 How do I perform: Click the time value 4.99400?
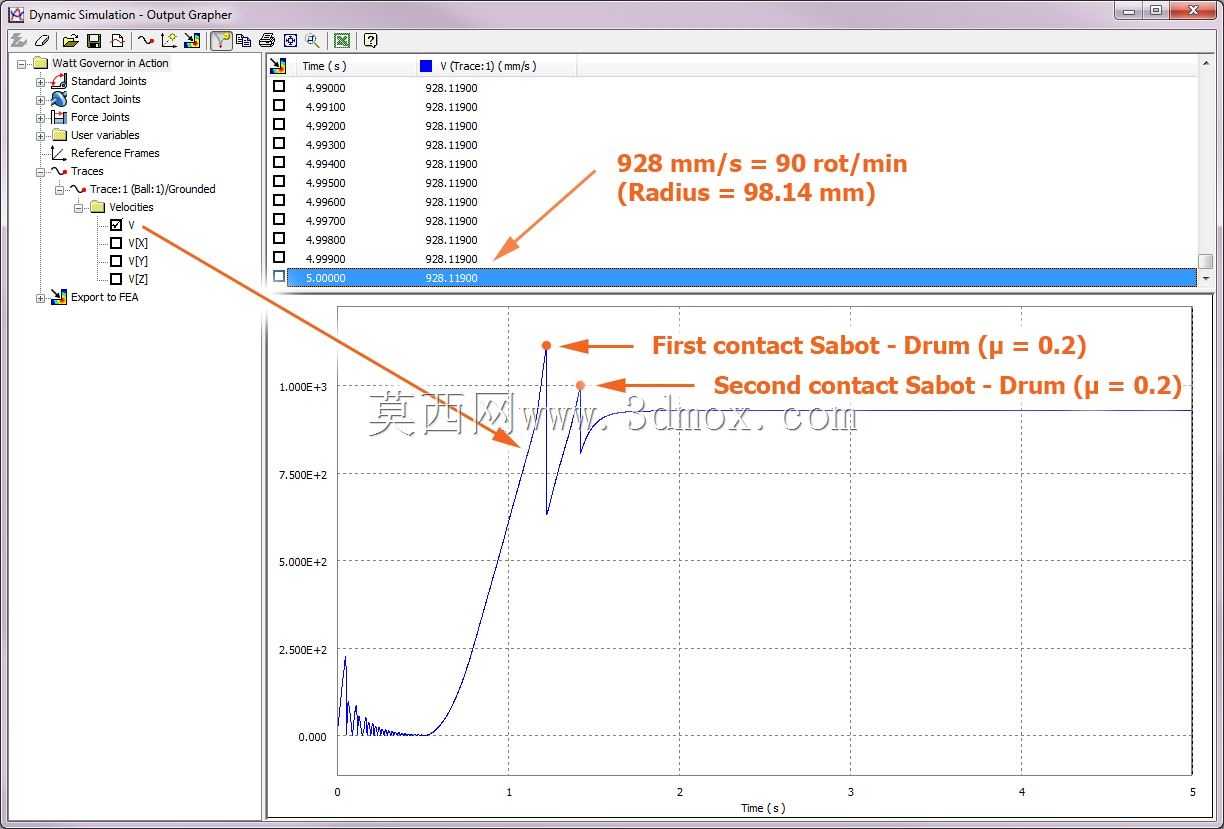[325, 163]
